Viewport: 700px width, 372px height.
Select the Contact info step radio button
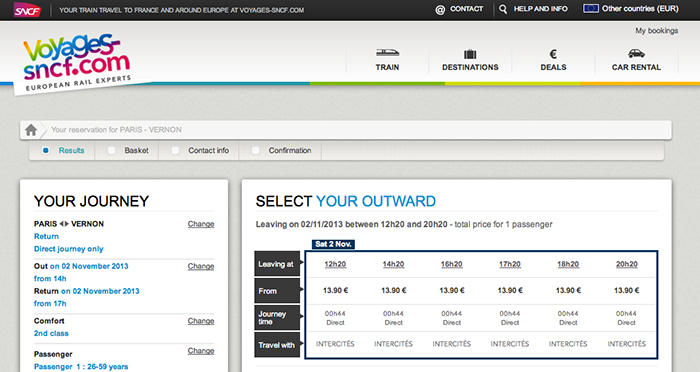(x=175, y=150)
